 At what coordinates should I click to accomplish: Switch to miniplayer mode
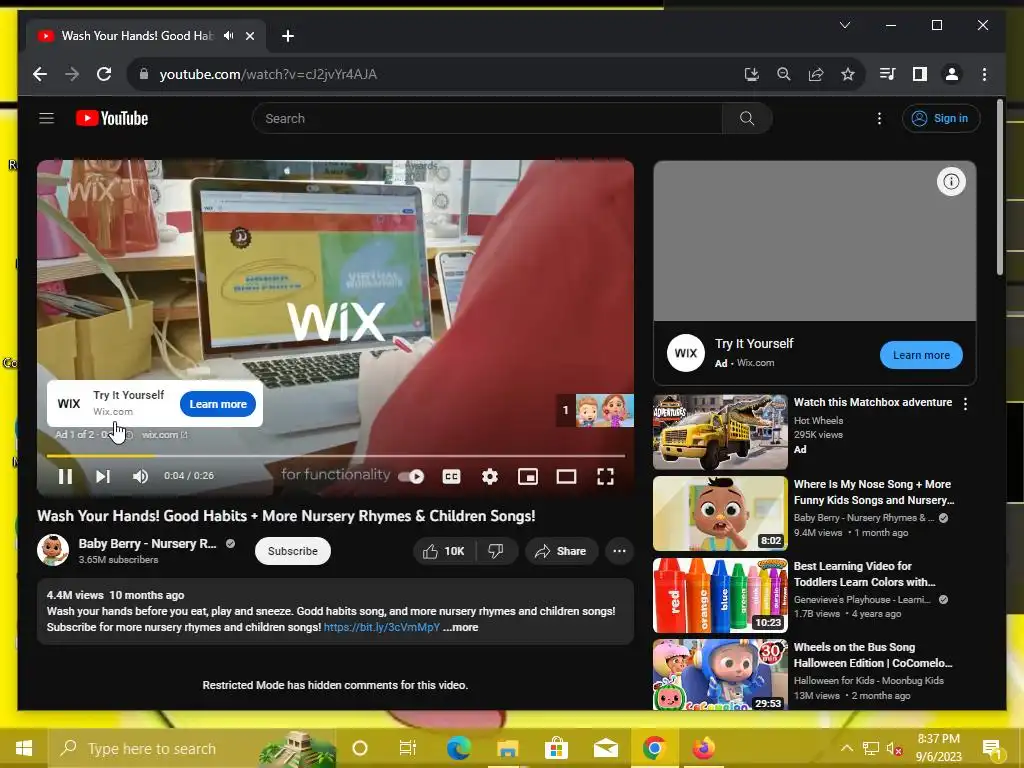[528, 477]
